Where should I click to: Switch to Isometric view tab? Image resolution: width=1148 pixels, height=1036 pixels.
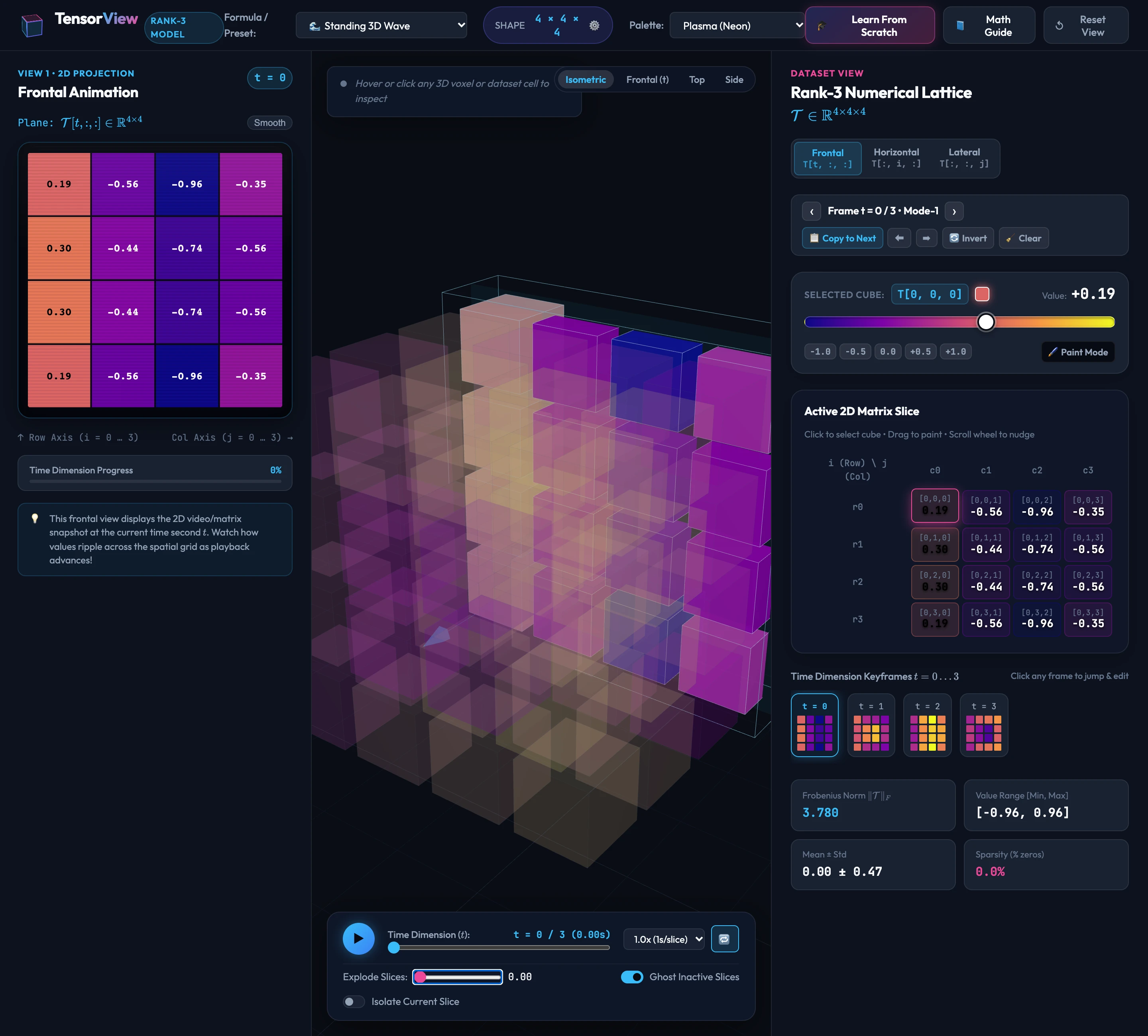coord(586,80)
